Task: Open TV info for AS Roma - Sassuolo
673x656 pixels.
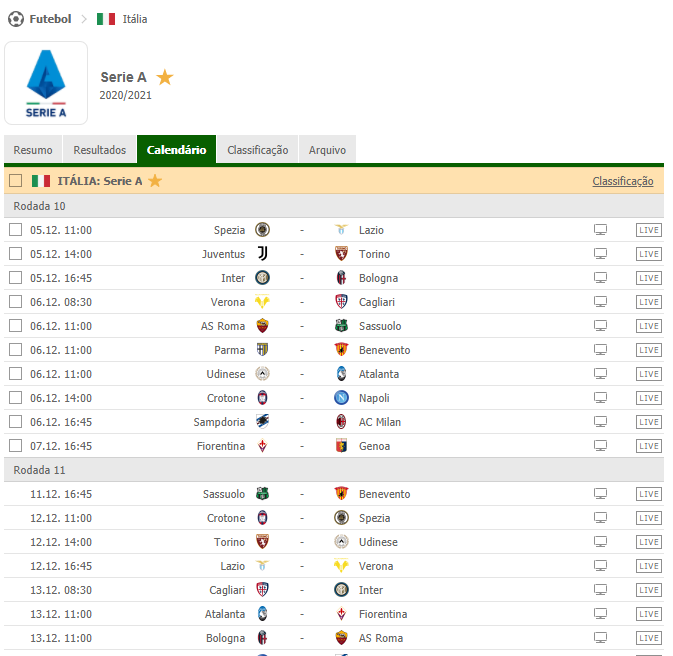Action: click(x=600, y=326)
